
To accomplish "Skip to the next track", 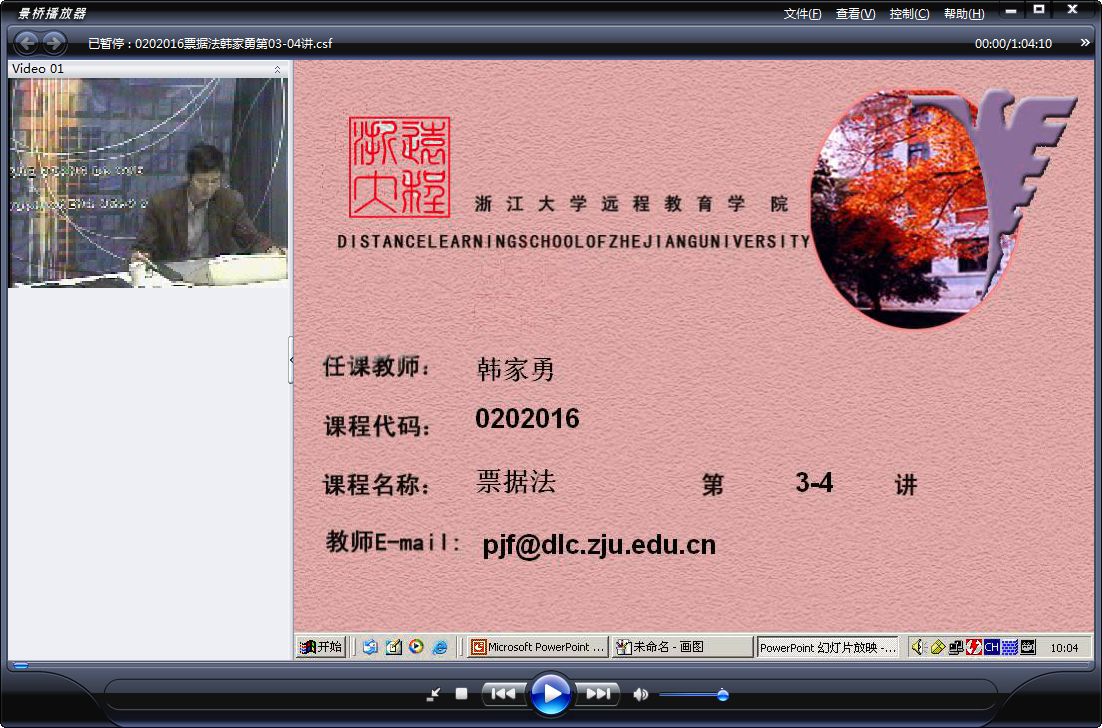I will (x=598, y=694).
